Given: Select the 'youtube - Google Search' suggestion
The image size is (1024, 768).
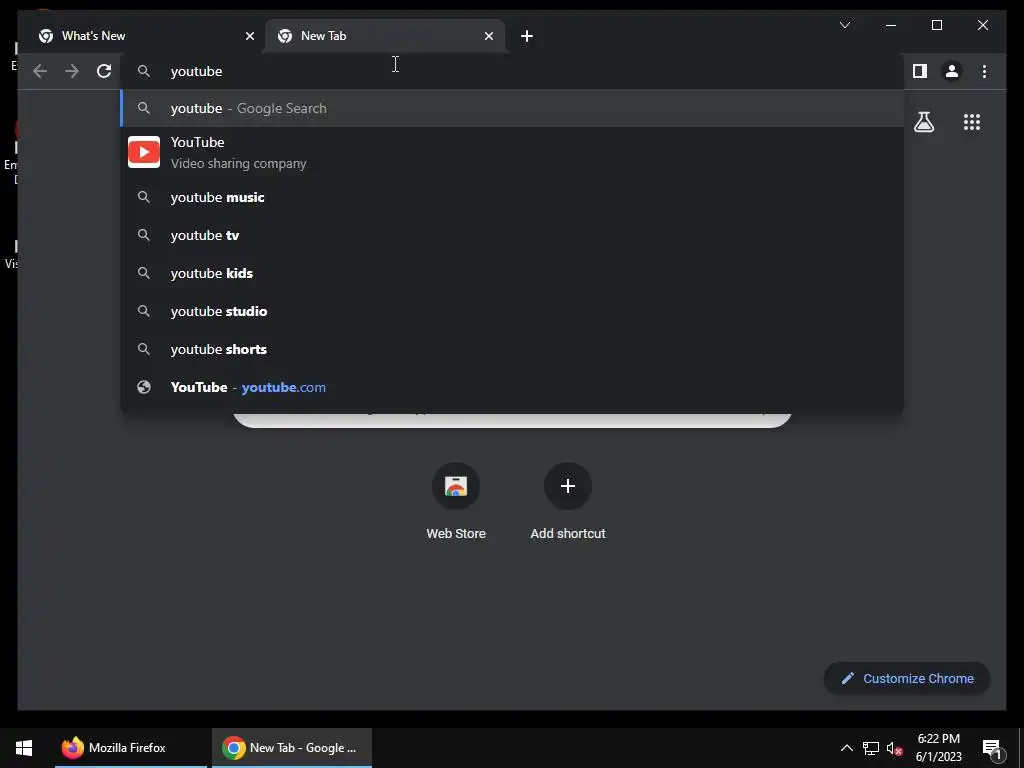Looking at the screenshot, I should pyautogui.click(x=512, y=108).
